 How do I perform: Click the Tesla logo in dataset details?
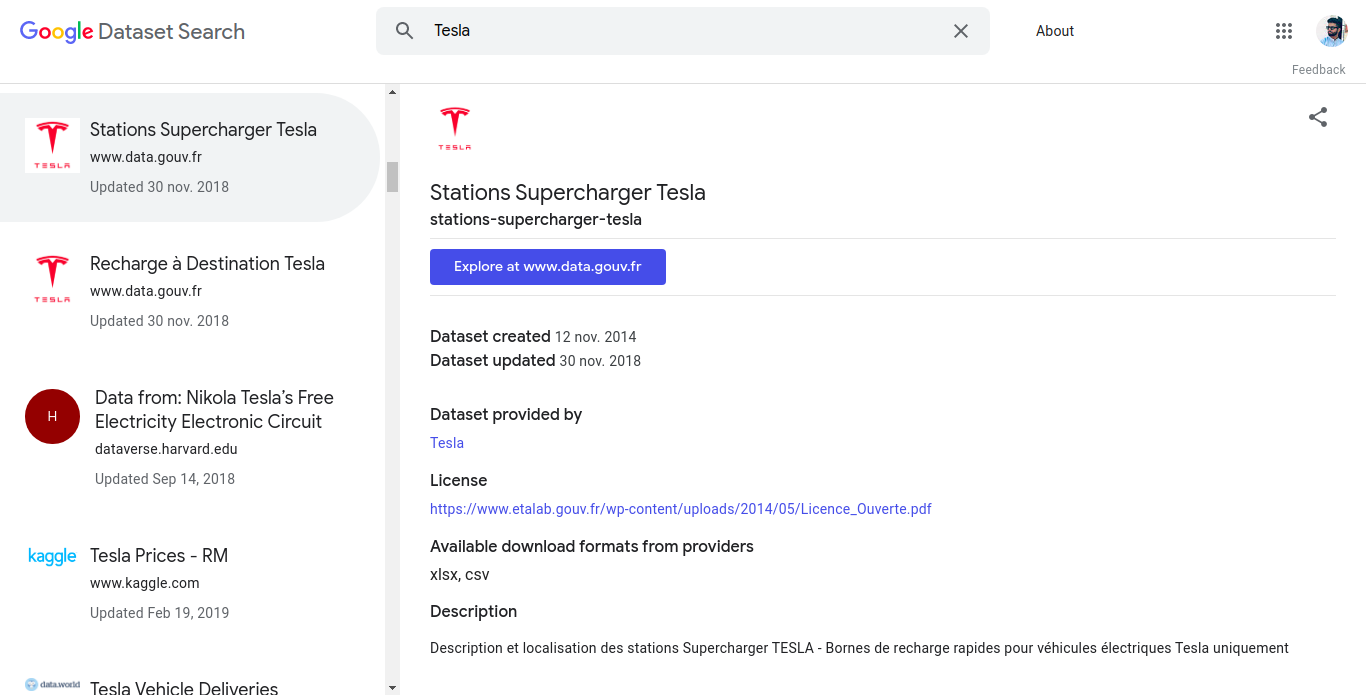point(454,128)
